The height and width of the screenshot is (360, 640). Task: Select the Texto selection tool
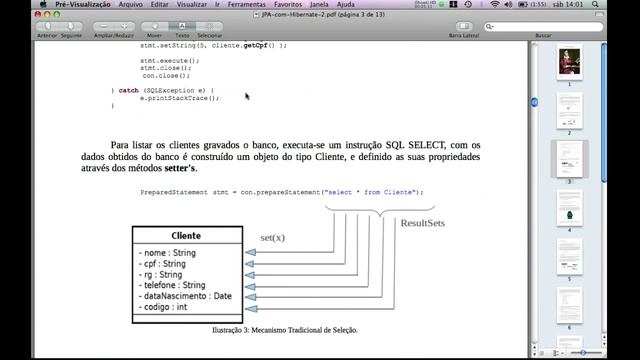coord(182,27)
